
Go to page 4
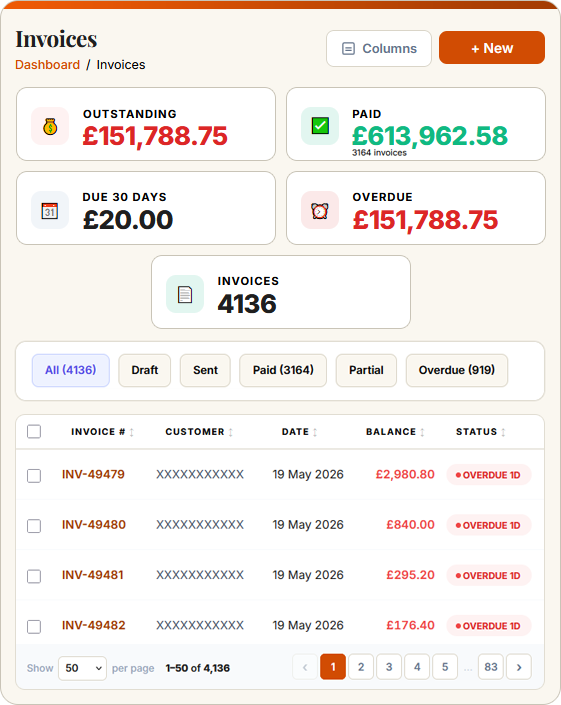pyautogui.click(x=417, y=667)
